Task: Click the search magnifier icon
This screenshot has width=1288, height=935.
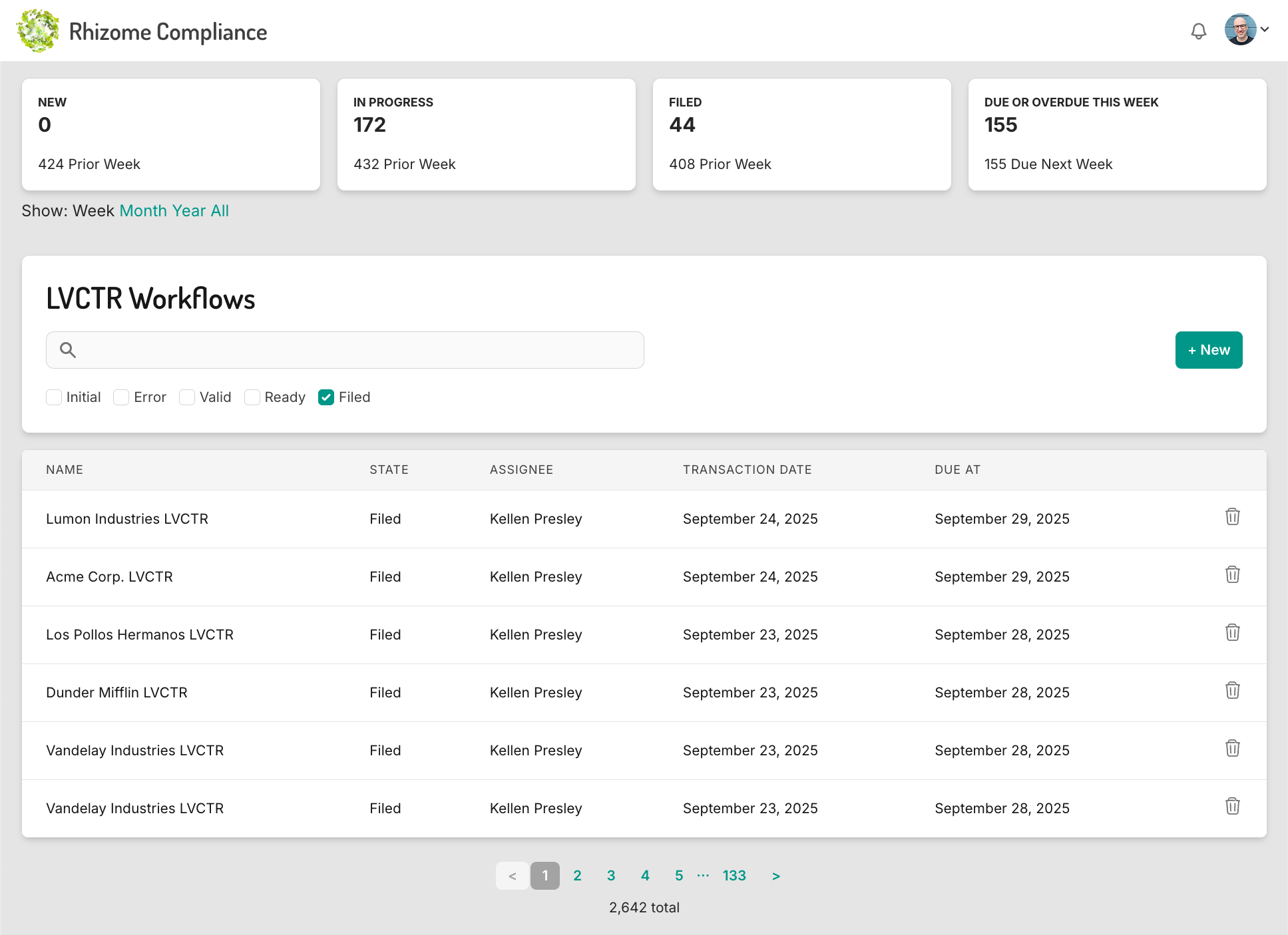Action: (x=68, y=350)
